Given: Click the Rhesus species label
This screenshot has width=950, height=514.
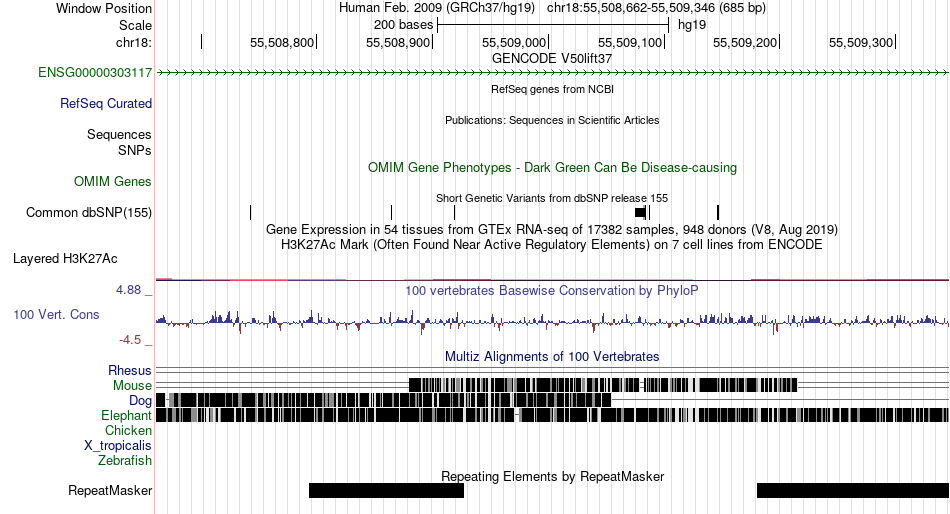Looking at the screenshot, I should coord(130,370).
